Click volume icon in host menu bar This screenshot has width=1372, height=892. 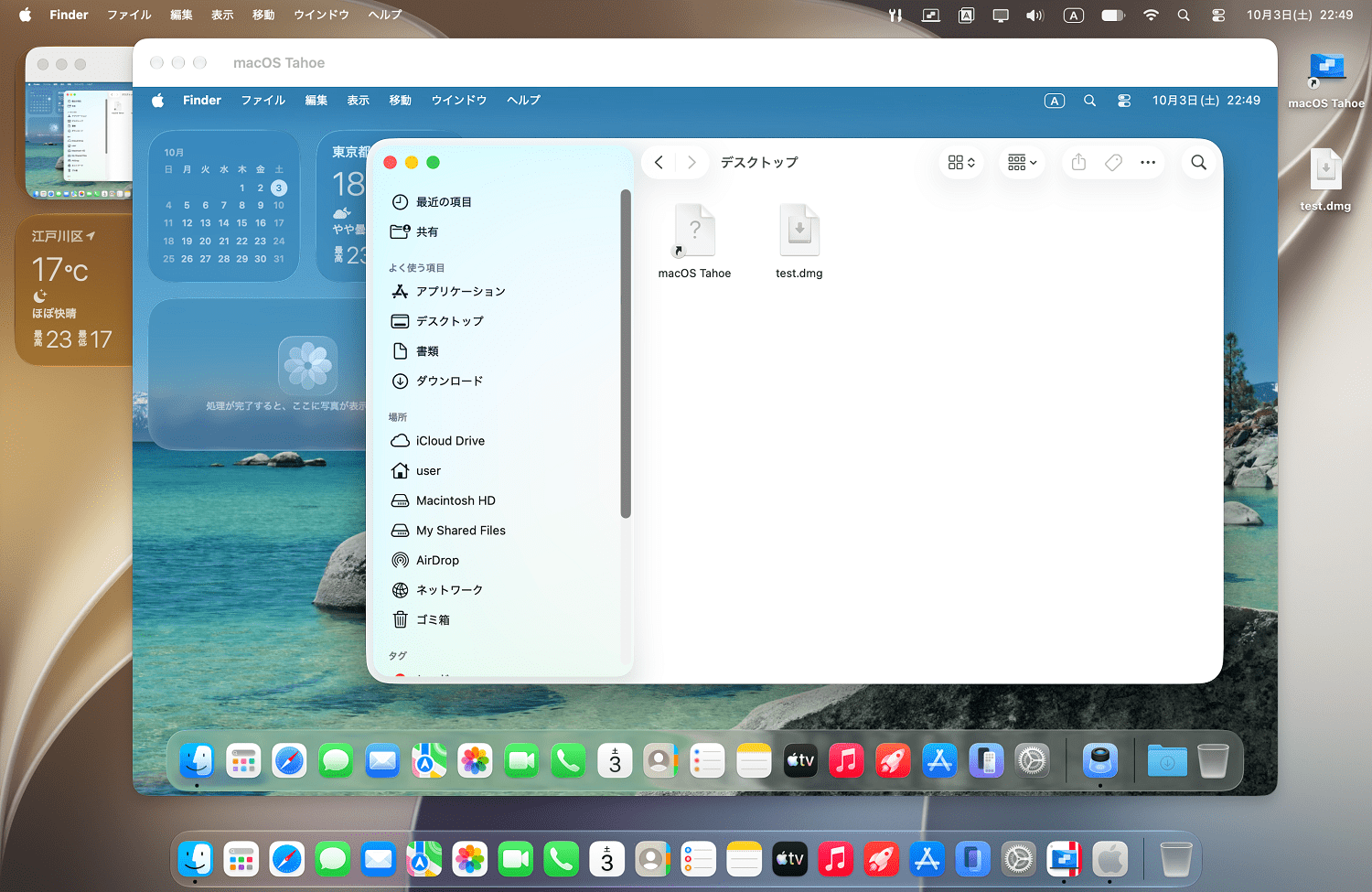1034,15
